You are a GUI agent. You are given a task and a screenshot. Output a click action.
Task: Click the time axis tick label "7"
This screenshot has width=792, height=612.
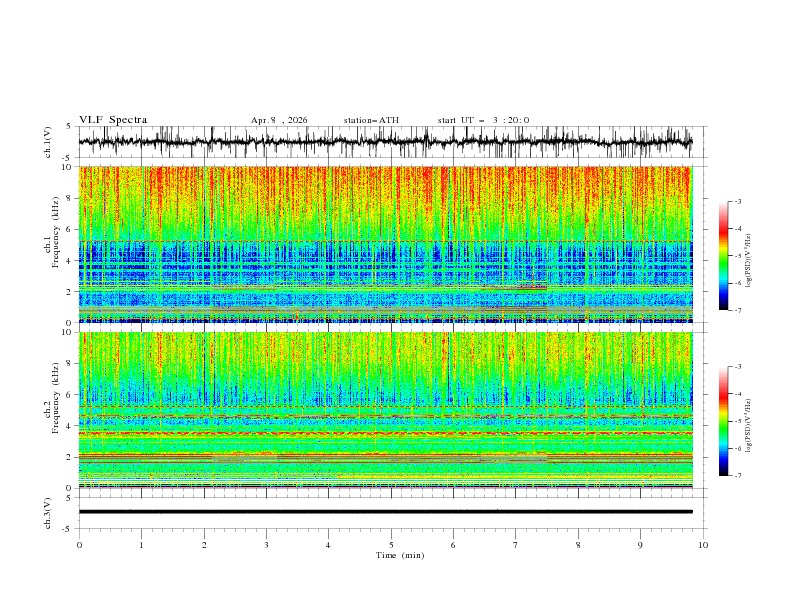[x=516, y=545]
